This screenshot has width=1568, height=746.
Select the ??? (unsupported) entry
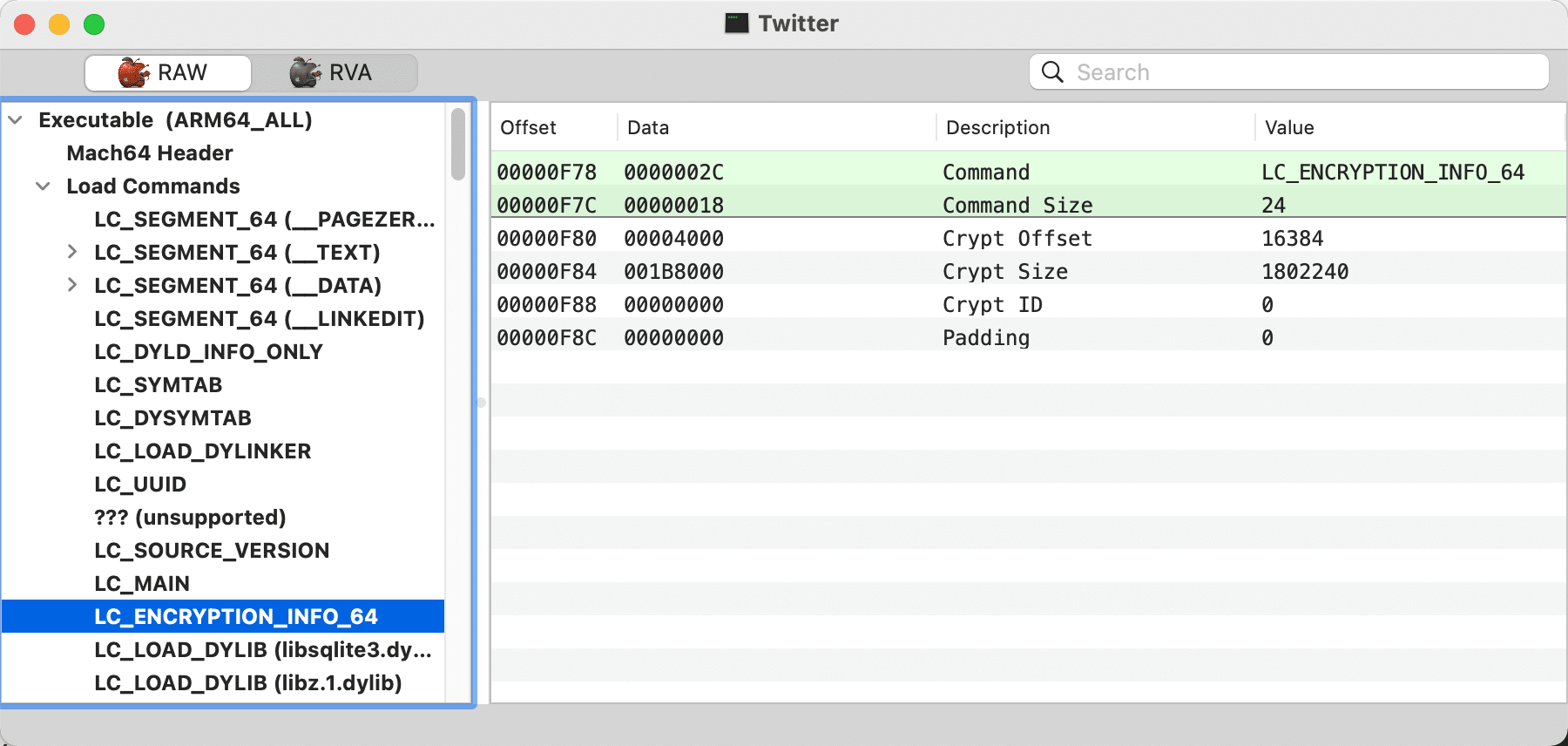190,518
